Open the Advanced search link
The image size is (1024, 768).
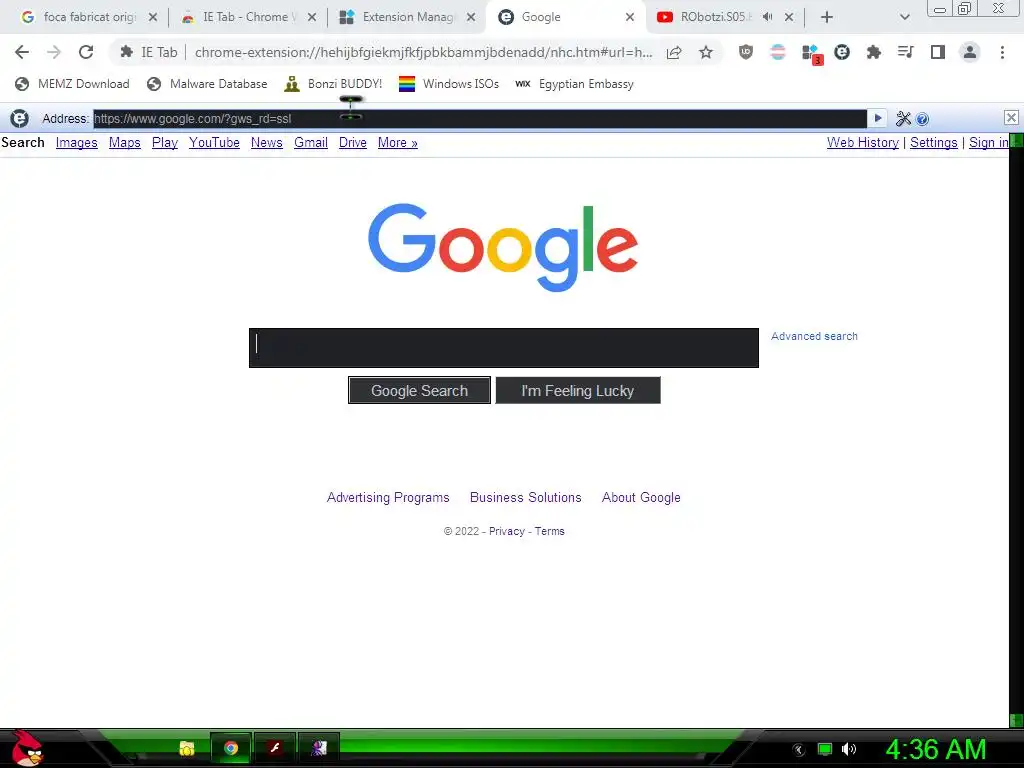tap(814, 336)
